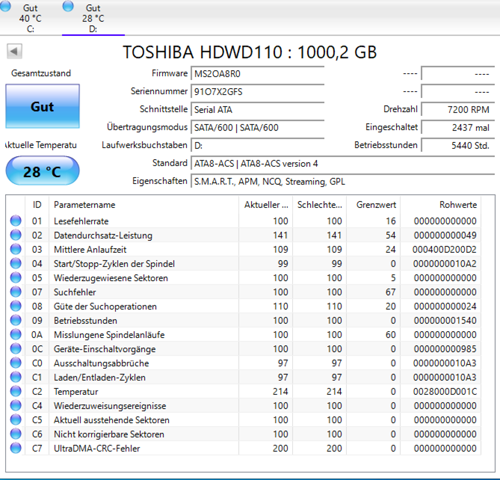Select the Laden/Entladen-Zyklen parameter name
The image size is (500, 480).
click(x=99, y=377)
